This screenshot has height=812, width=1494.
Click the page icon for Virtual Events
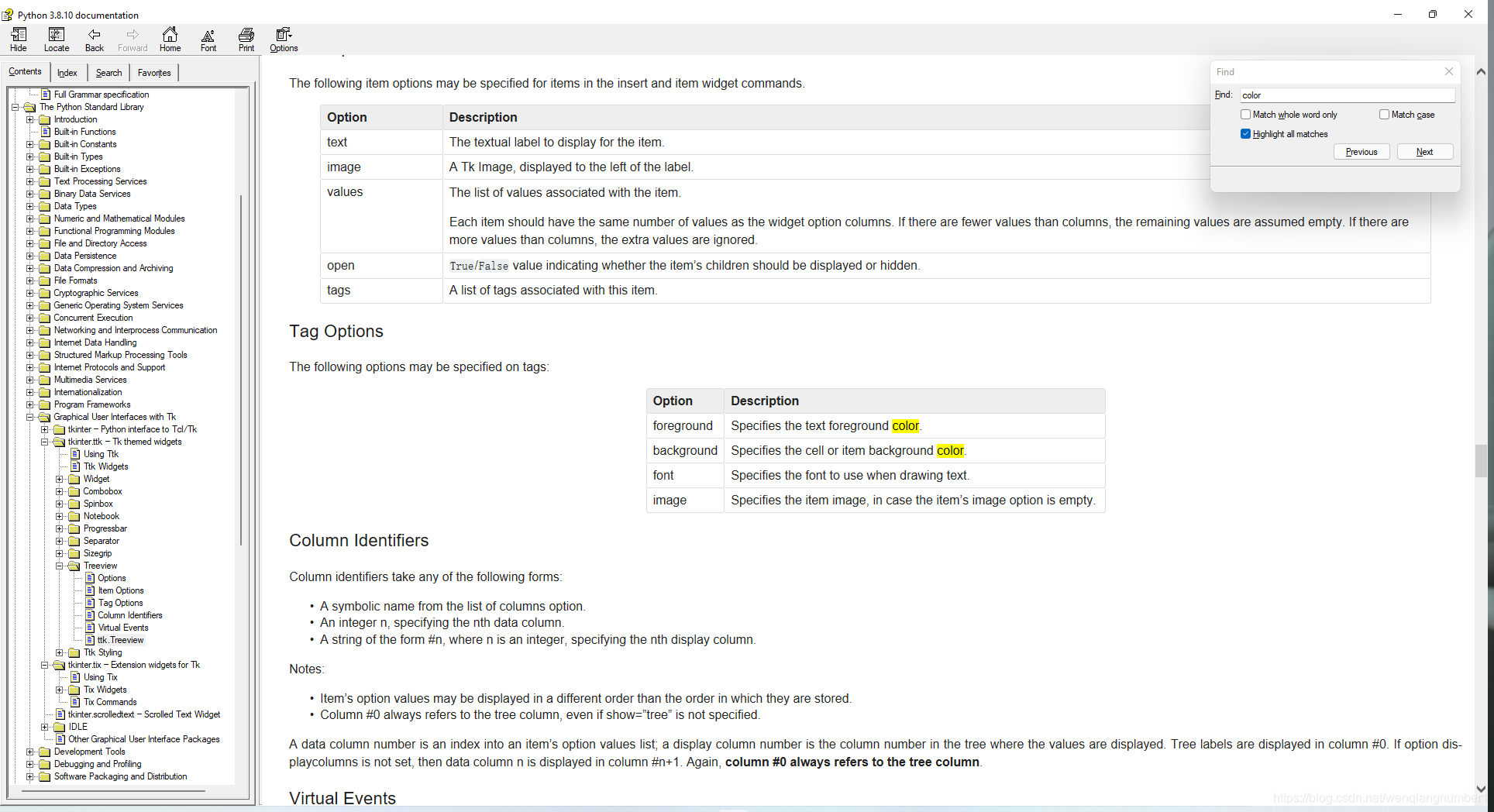click(x=90, y=628)
